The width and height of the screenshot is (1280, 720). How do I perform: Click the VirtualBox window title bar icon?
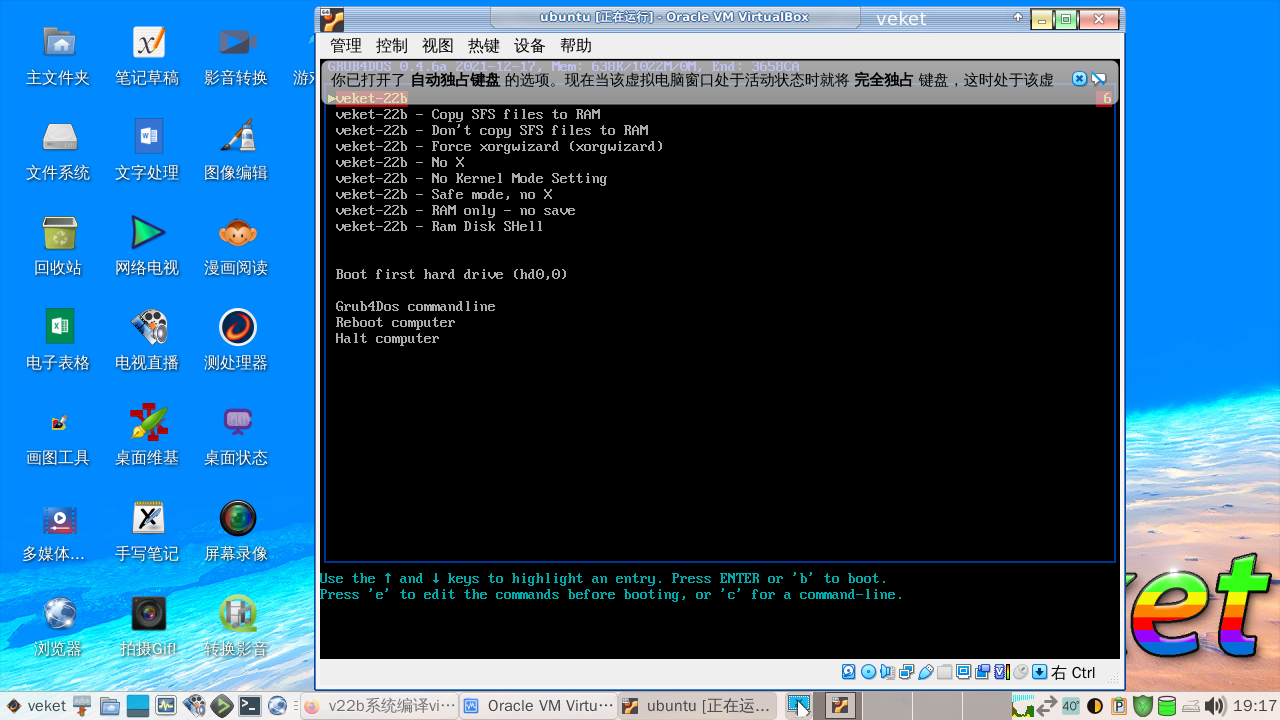pyautogui.click(x=332, y=19)
